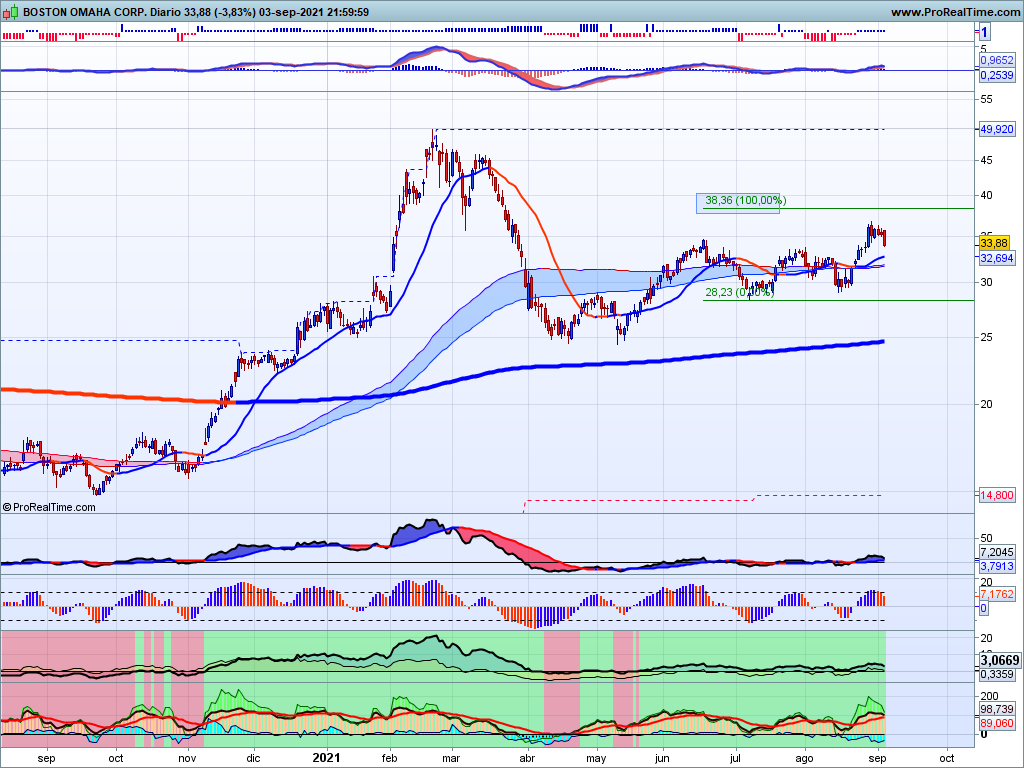This screenshot has height=768, width=1024.
Task: Click the 49,920 resistance level label
Action: [x=997, y=129]
